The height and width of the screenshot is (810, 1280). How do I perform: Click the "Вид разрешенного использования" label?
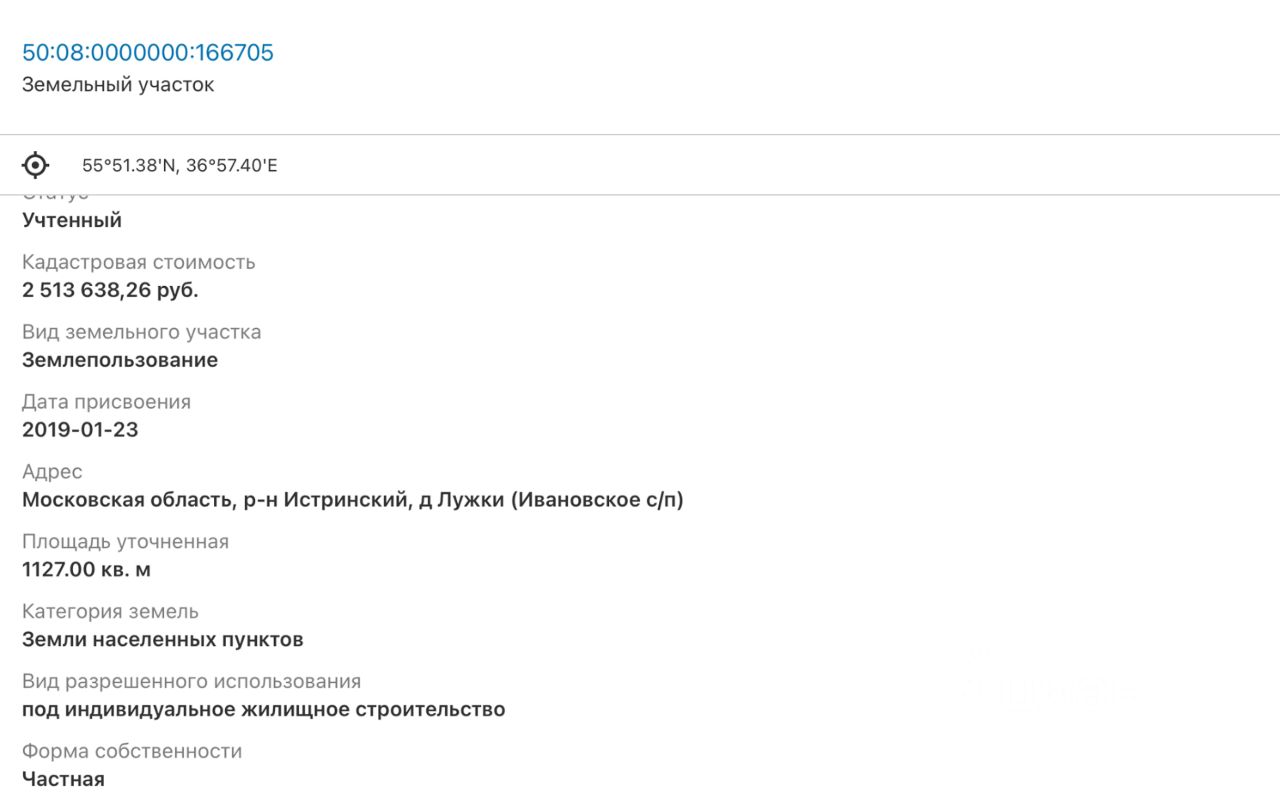click(x=191, y=682)
